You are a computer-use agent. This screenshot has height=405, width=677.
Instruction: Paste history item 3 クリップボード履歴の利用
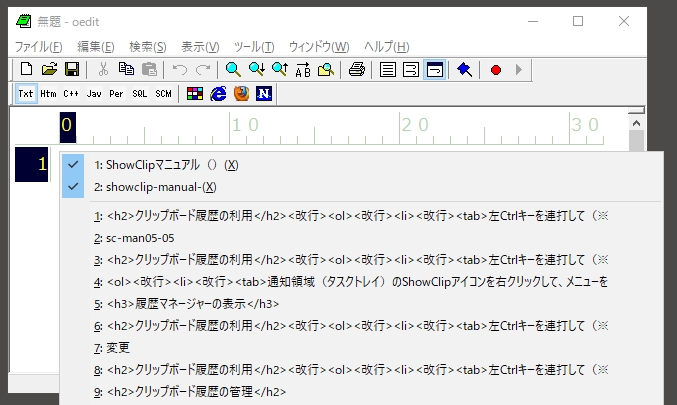coord(361,260)
